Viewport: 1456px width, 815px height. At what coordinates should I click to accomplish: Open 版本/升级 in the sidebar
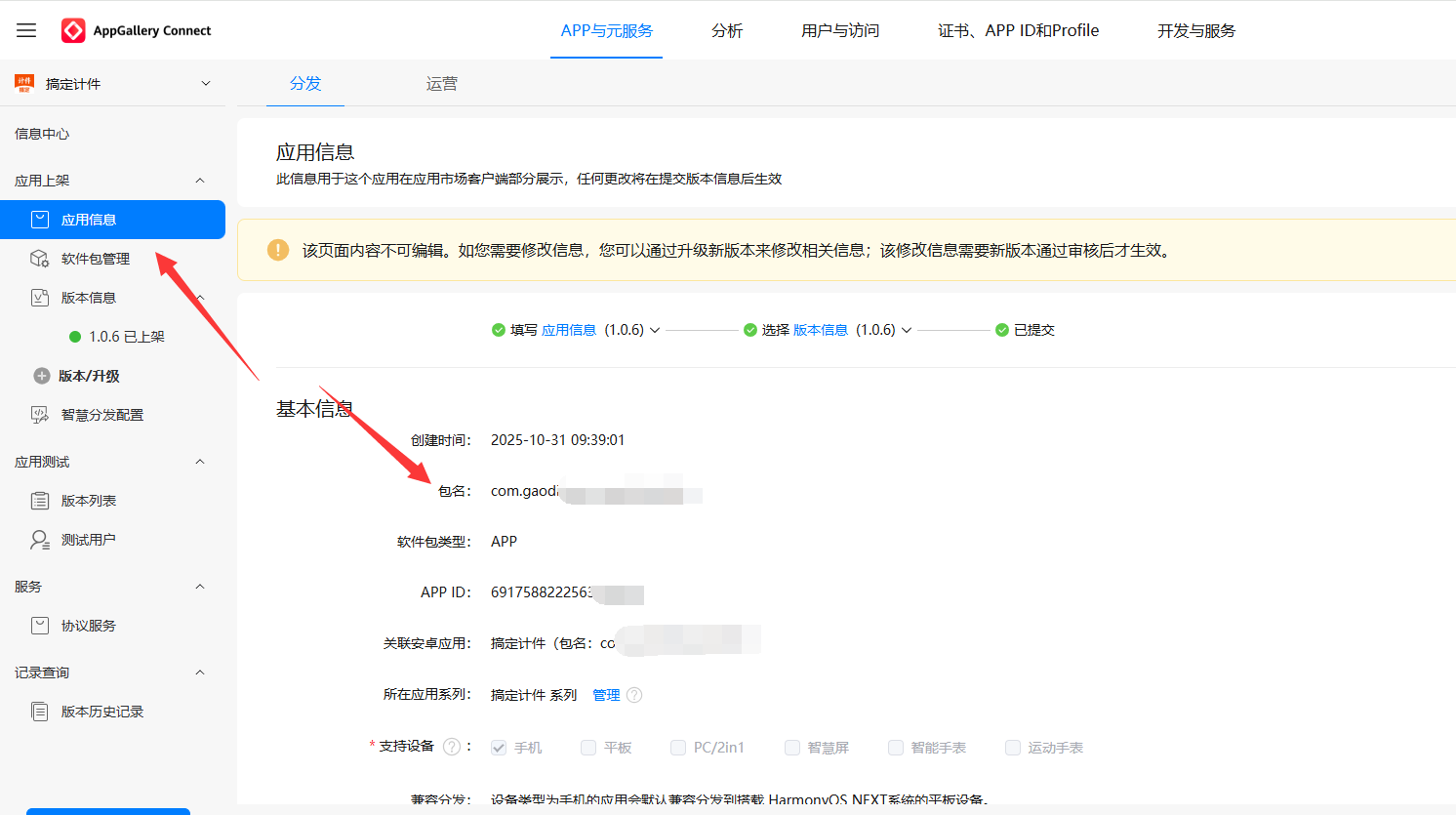[x=89, y=376]
